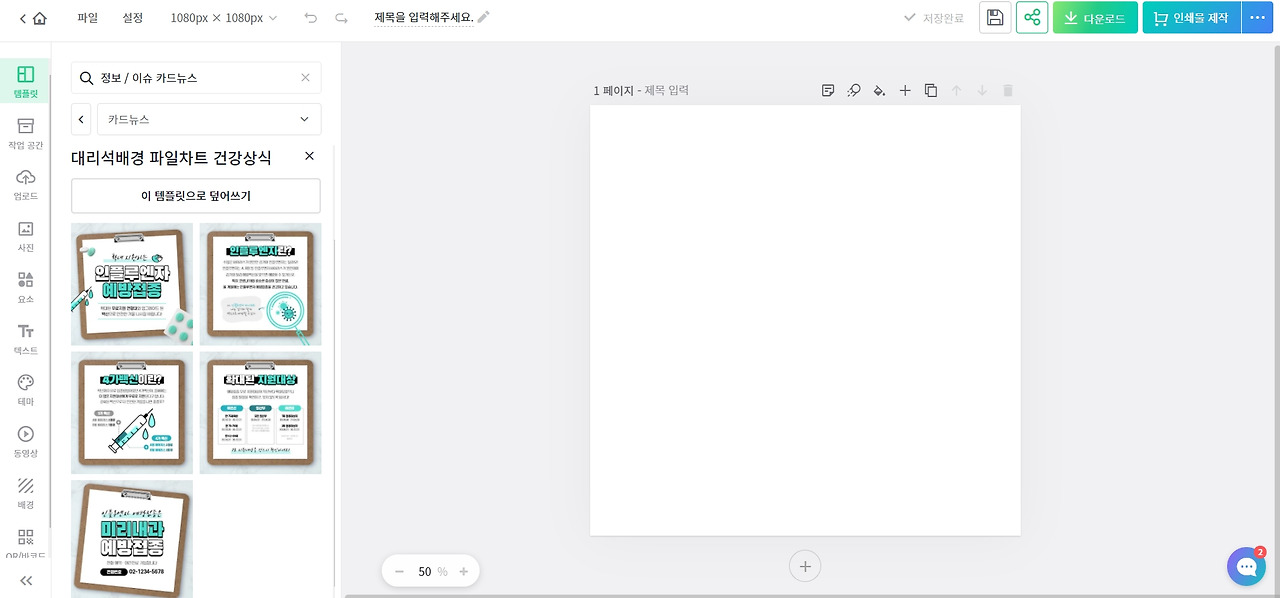Open the 동영상 video panel
The width and height of the screenshot is (1280, 598).
click(x=26, y=440)
